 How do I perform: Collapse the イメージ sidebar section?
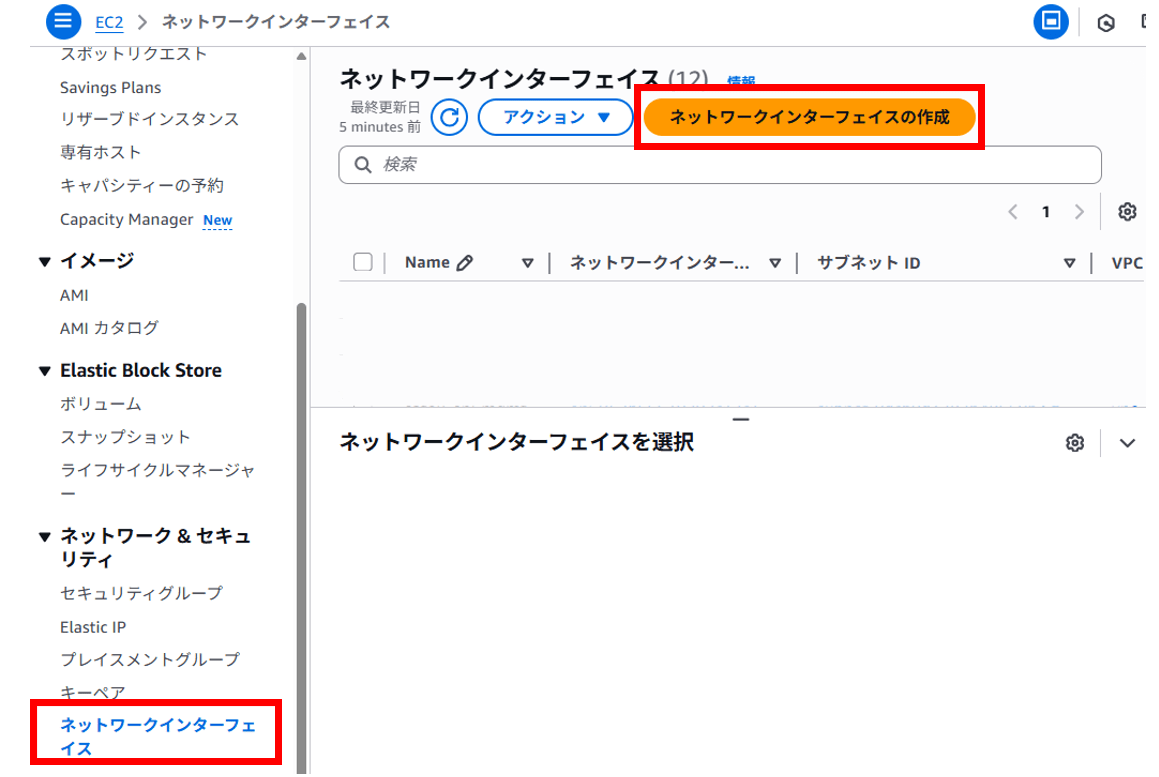point(44,262)
